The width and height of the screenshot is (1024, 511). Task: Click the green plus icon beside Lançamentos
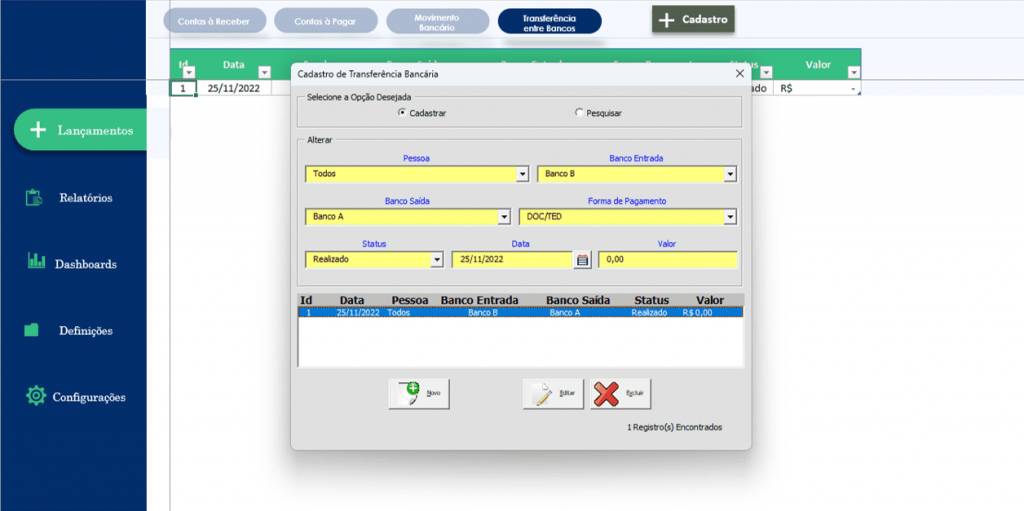click(x=39, y=130)
